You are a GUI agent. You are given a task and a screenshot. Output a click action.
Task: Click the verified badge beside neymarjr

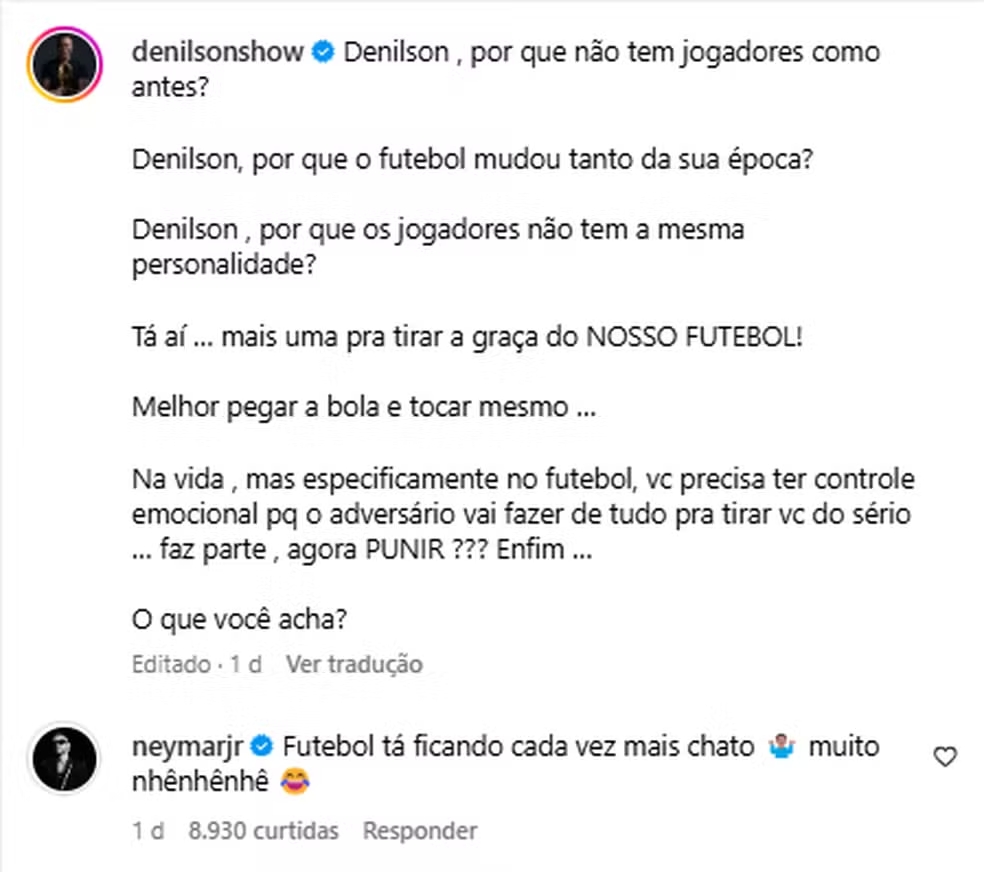pyautogui.click(x=262, y=747)
